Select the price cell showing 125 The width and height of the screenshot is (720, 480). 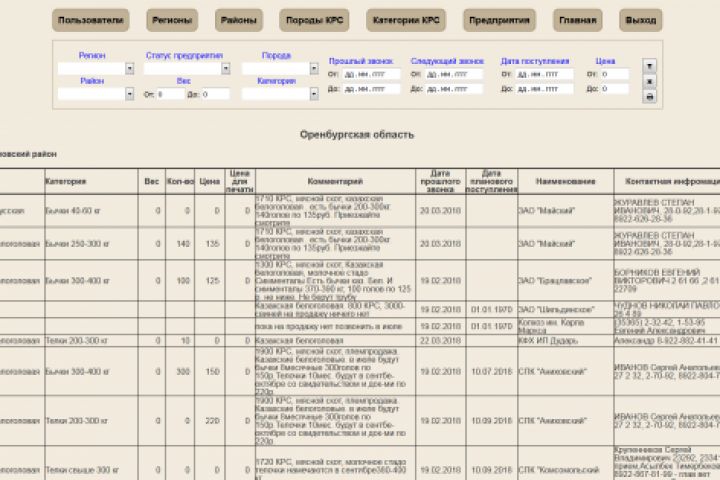click(209, 280)
